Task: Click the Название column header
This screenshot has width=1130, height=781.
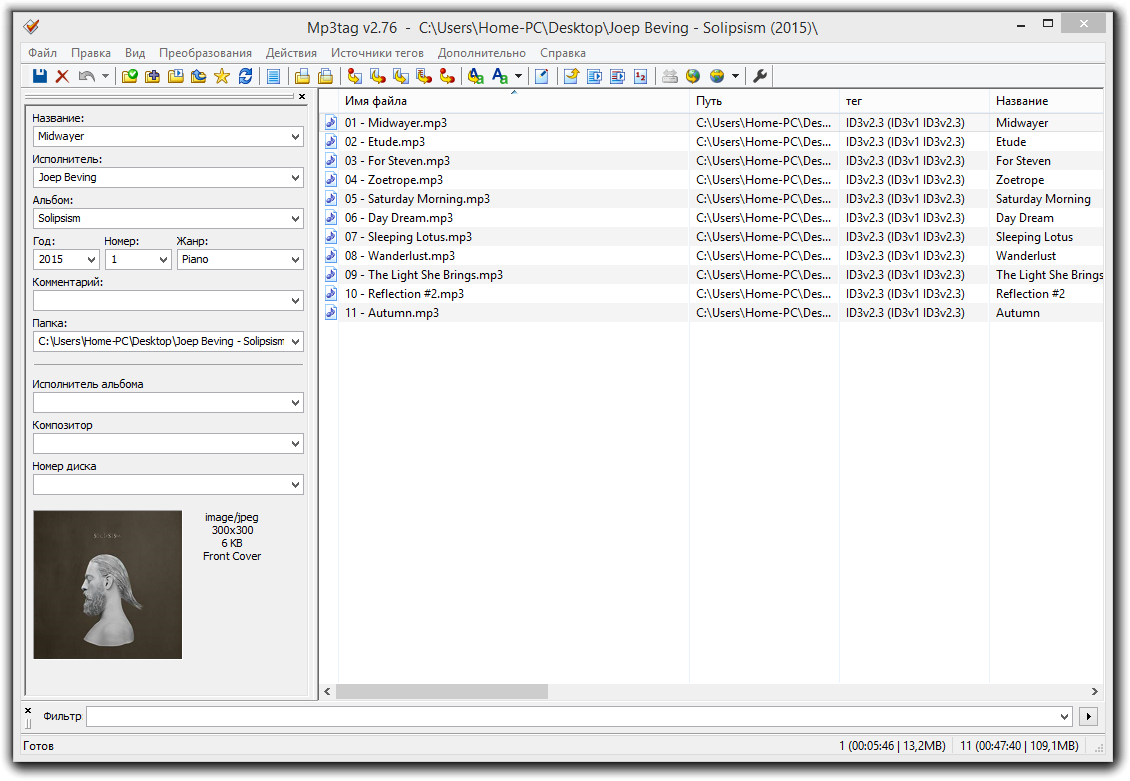Action: coord(1022,101)
